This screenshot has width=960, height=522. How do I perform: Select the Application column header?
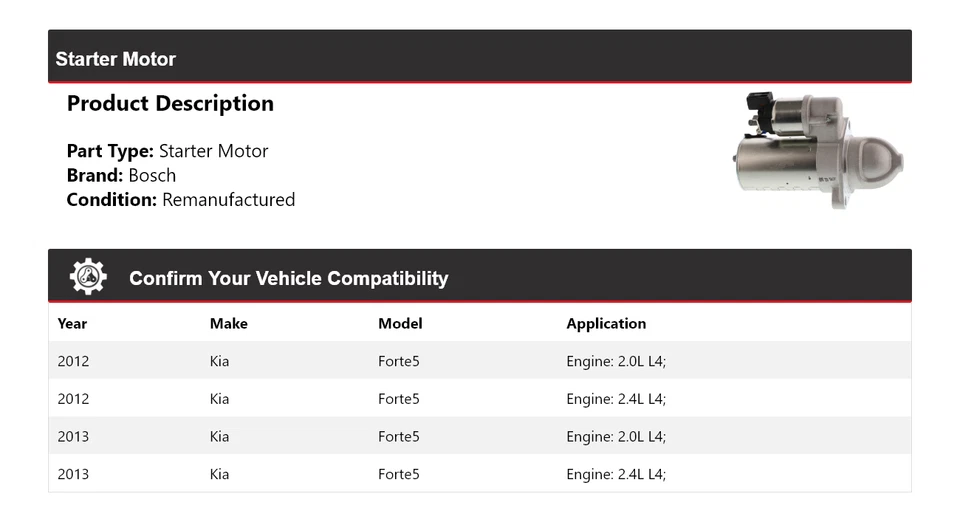pyautogui.click(x=606, y=323)
